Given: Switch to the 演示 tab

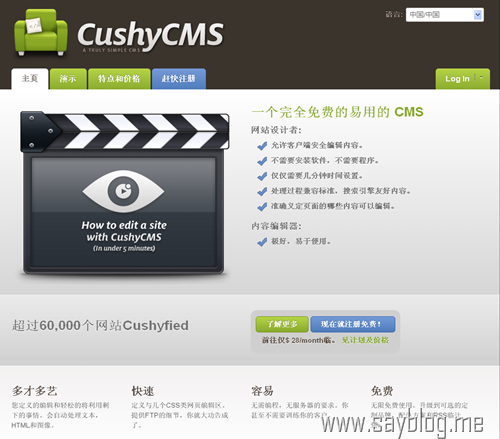Looking at the screenshot, I should point(68,79).
